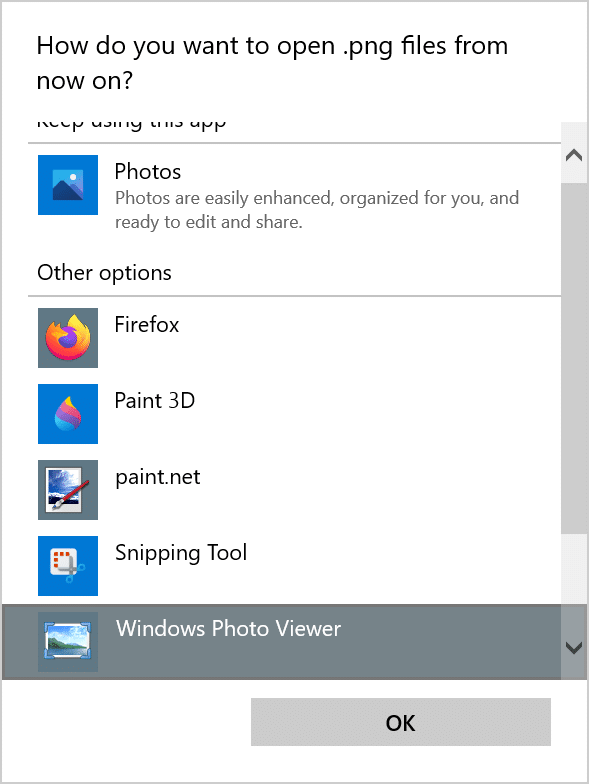Choose the Snipping Tool icon
Screen dimensions: 589x784
[x=68, y=566]
